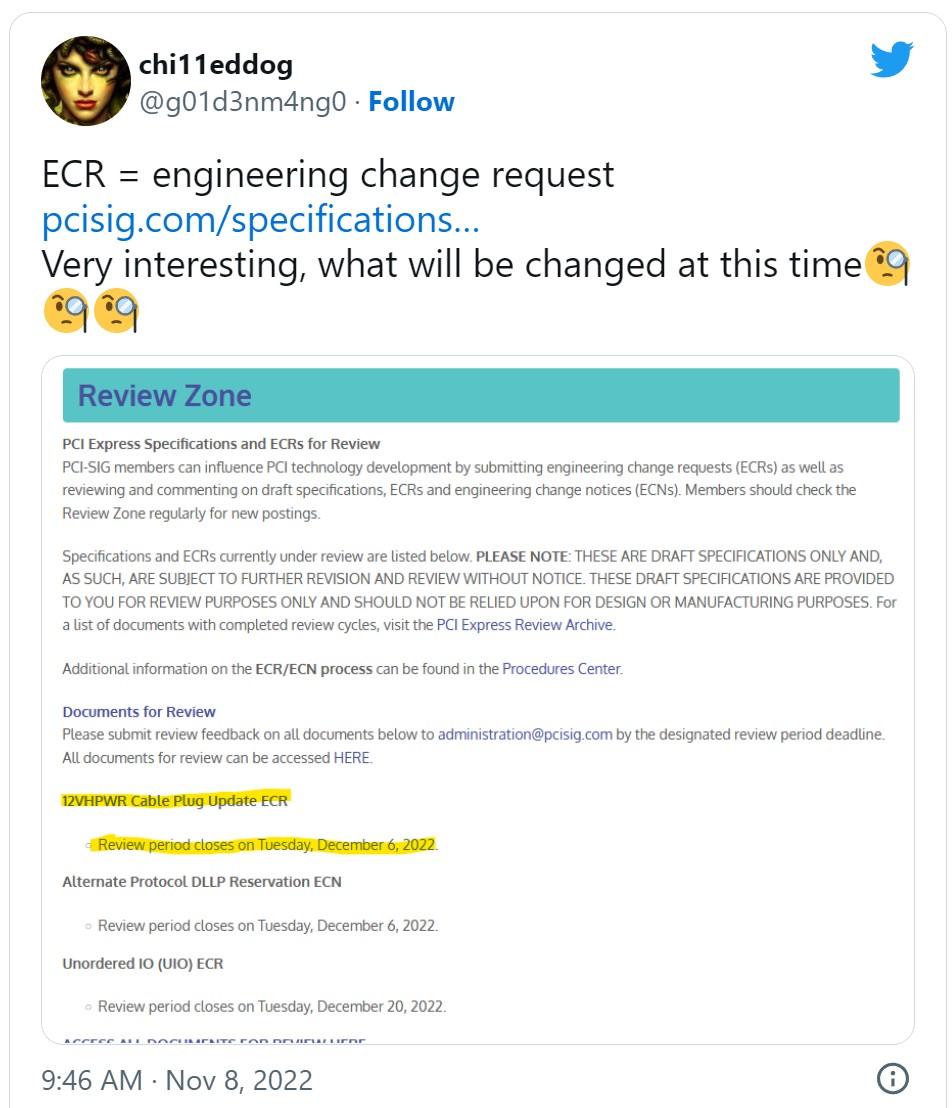The image size is (952, 1108).
Task: Click the PCI Express Review Archive link
Action: [x=525, y=625]
